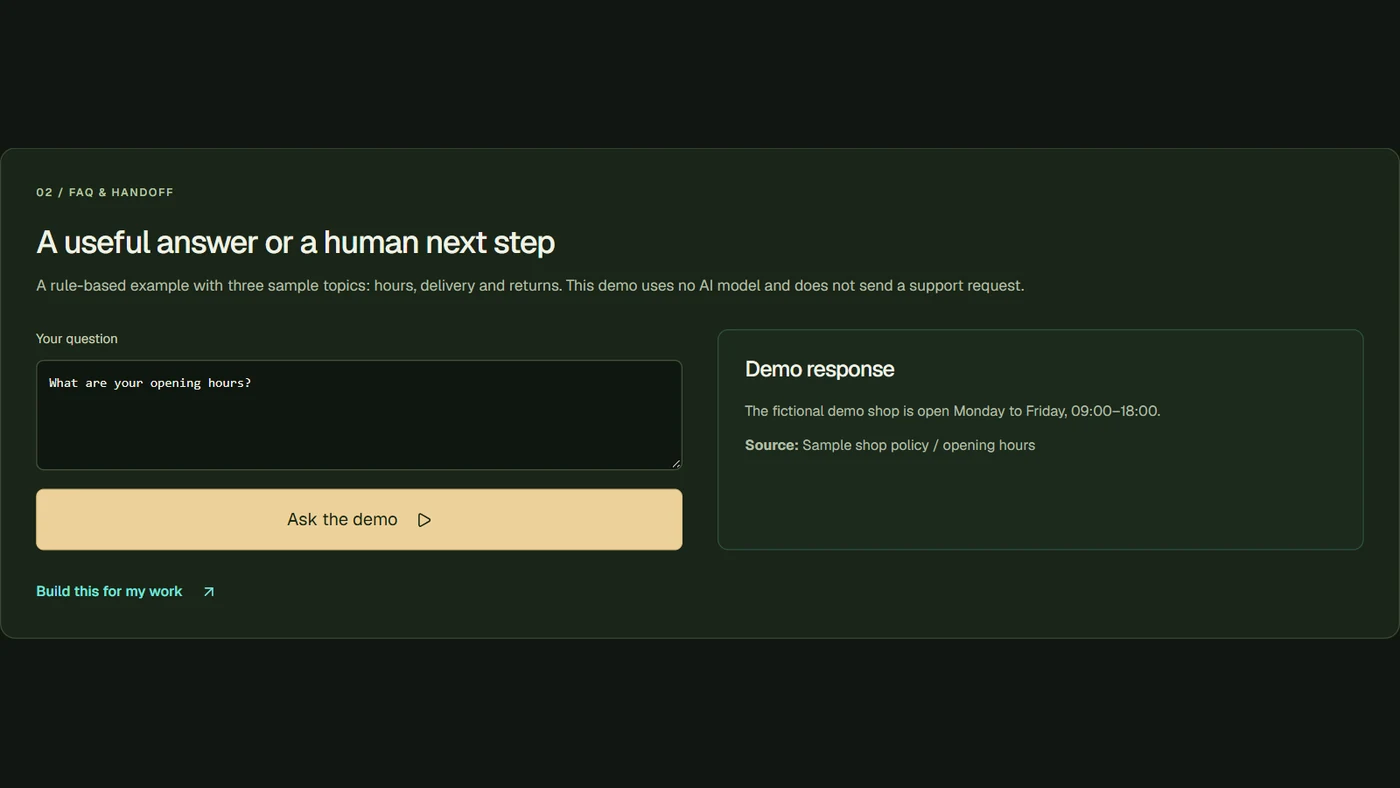Click the fictional demo shop opening hours answer

click(x=952, y=411)
